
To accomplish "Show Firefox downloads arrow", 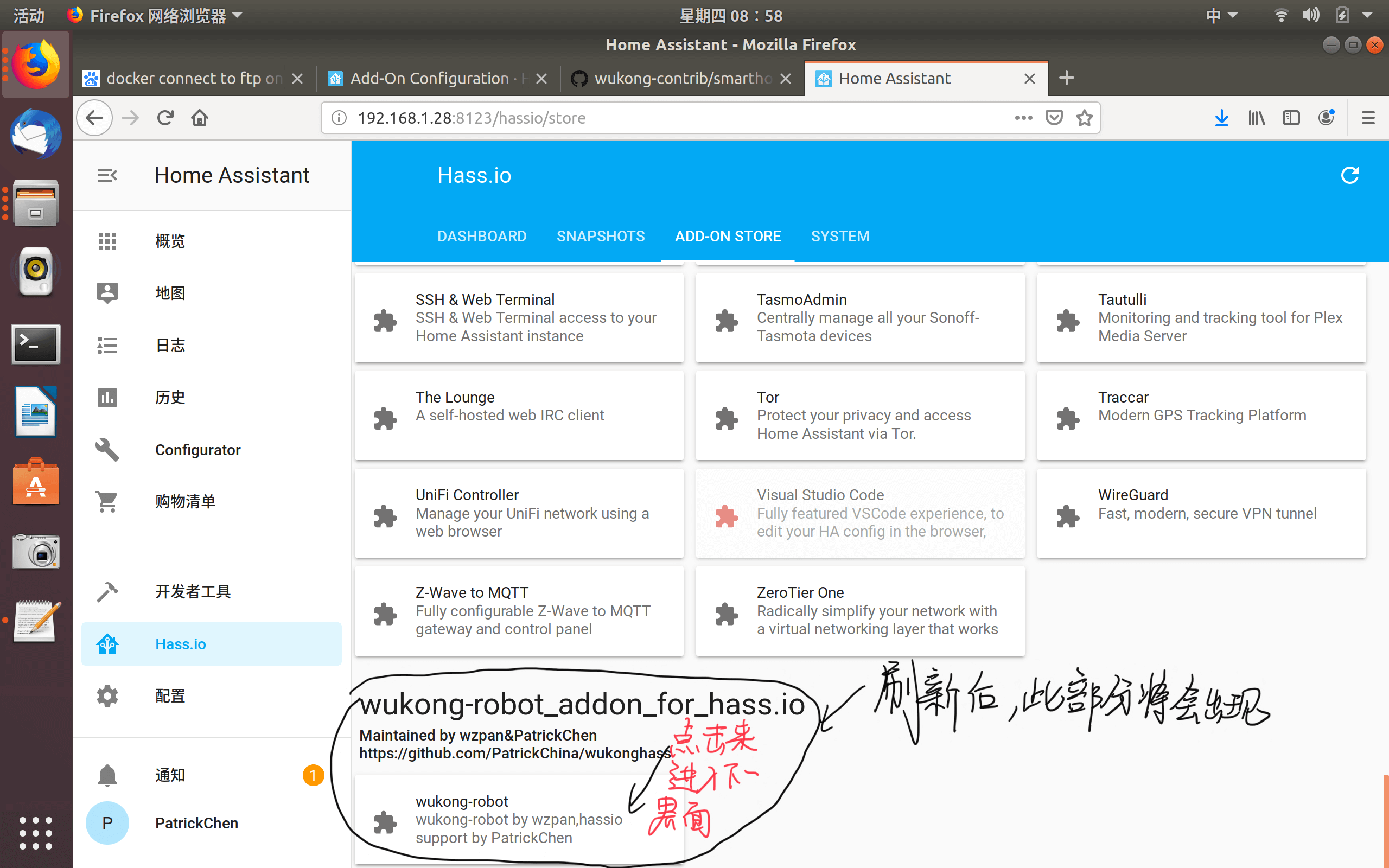I will tap(1221, 118).
